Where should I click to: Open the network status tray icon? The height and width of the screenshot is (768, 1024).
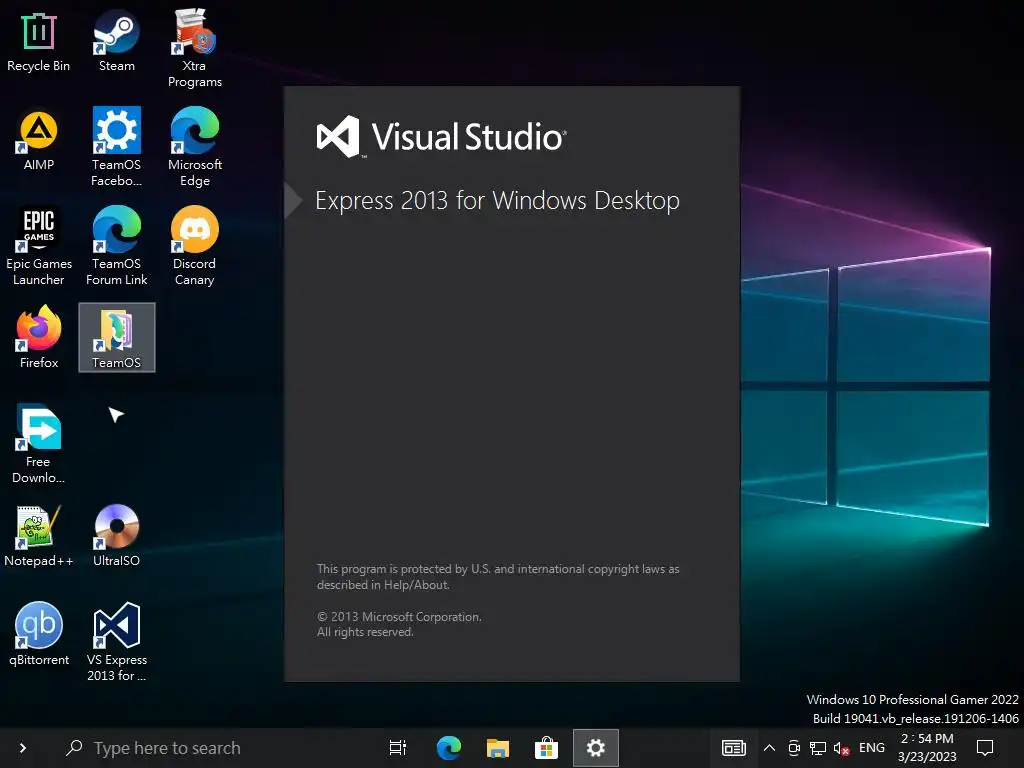818,748
